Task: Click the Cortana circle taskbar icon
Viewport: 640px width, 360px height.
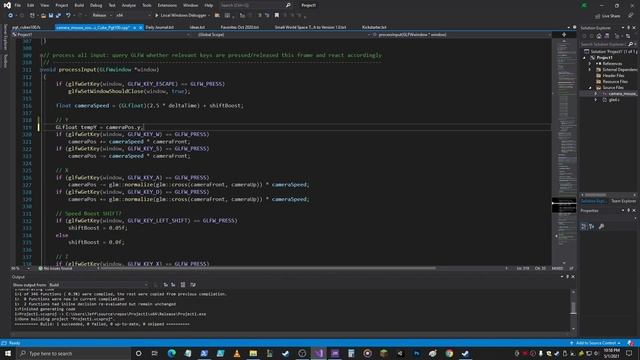Action: [x=138, y=353]
